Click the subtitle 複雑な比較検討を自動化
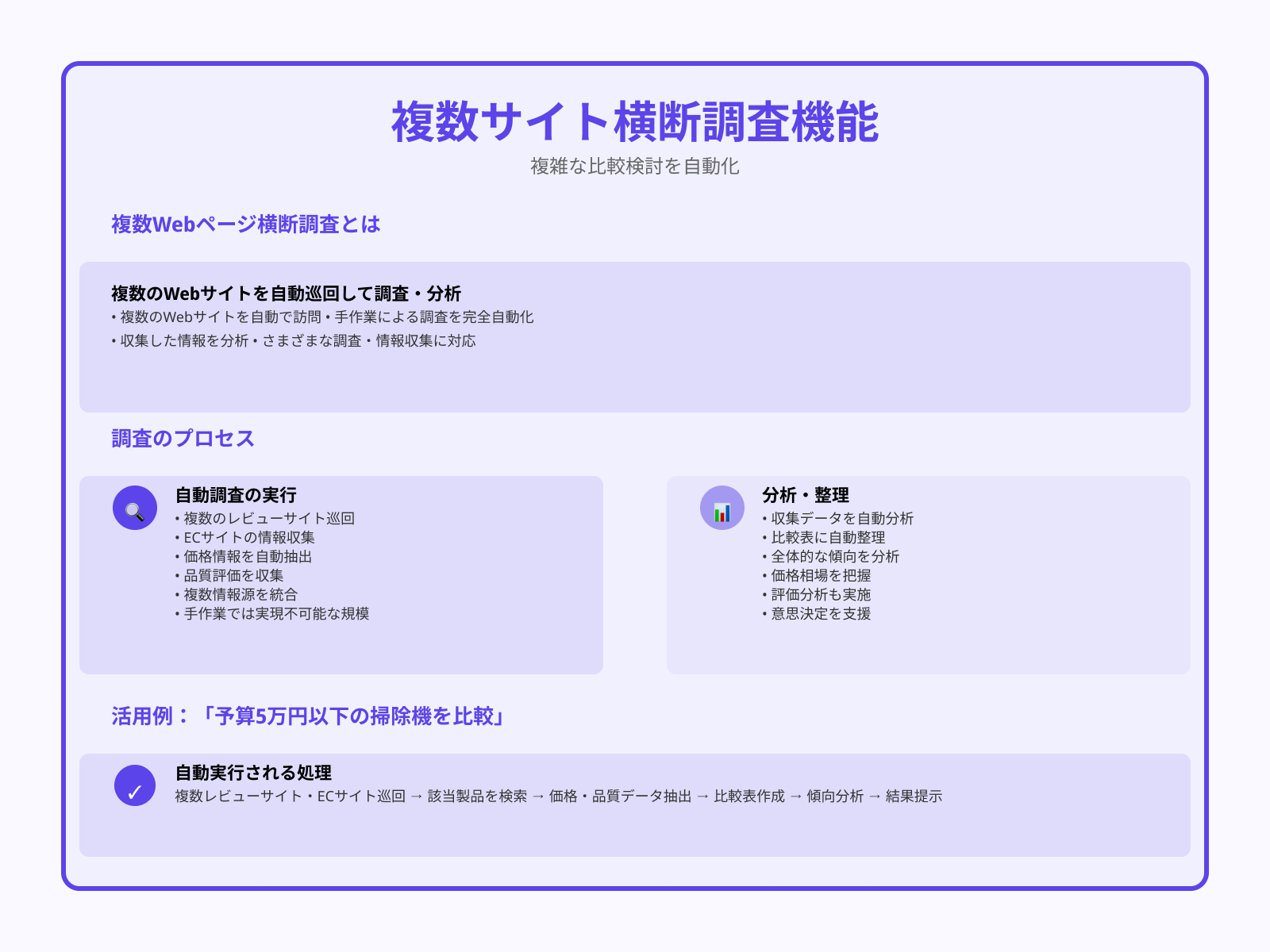This screenshot has height=952, width=1270. click(635, 167)
